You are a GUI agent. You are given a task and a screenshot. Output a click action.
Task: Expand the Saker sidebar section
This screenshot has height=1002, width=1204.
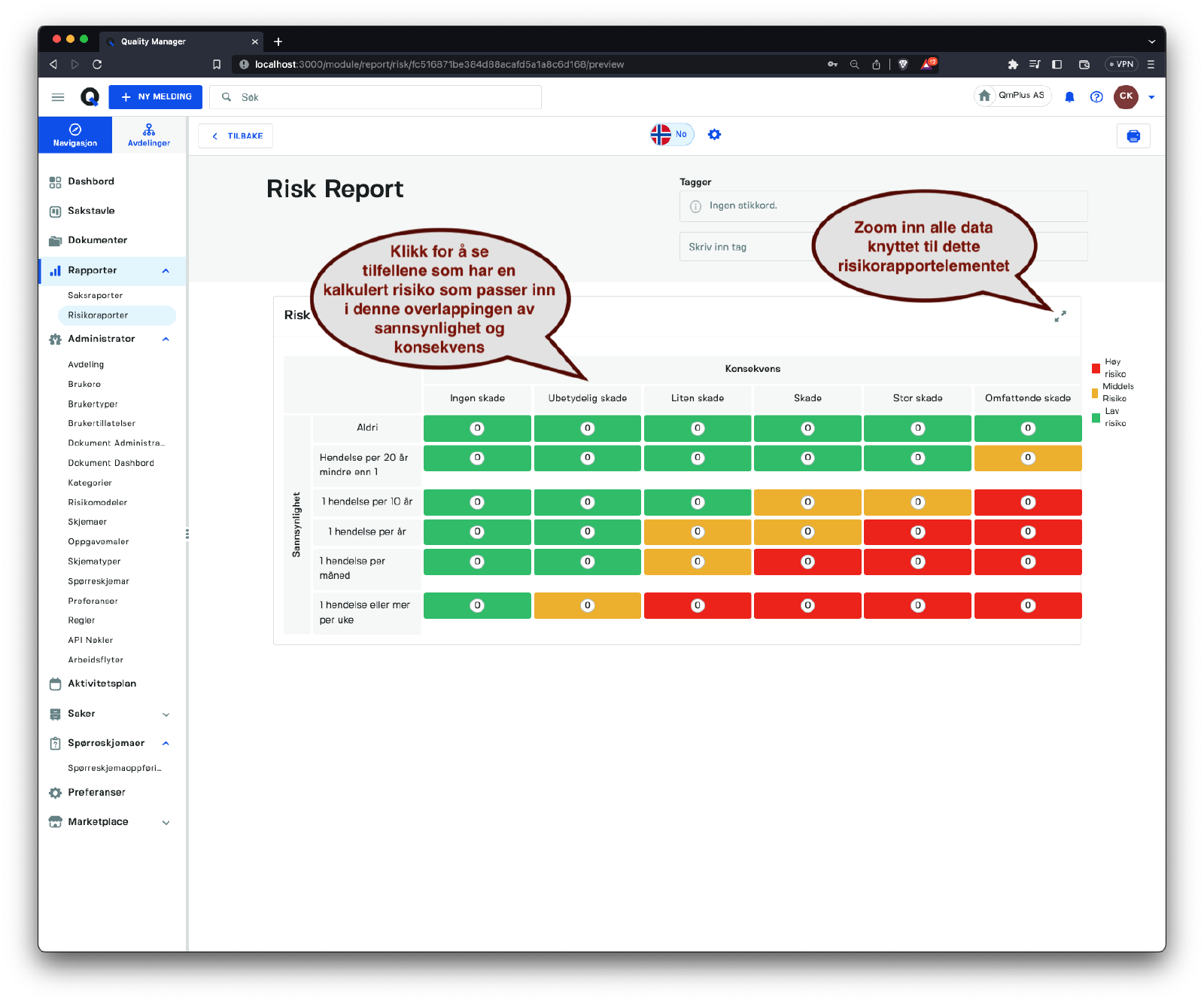pyautogui.click(x=166, y=714)
